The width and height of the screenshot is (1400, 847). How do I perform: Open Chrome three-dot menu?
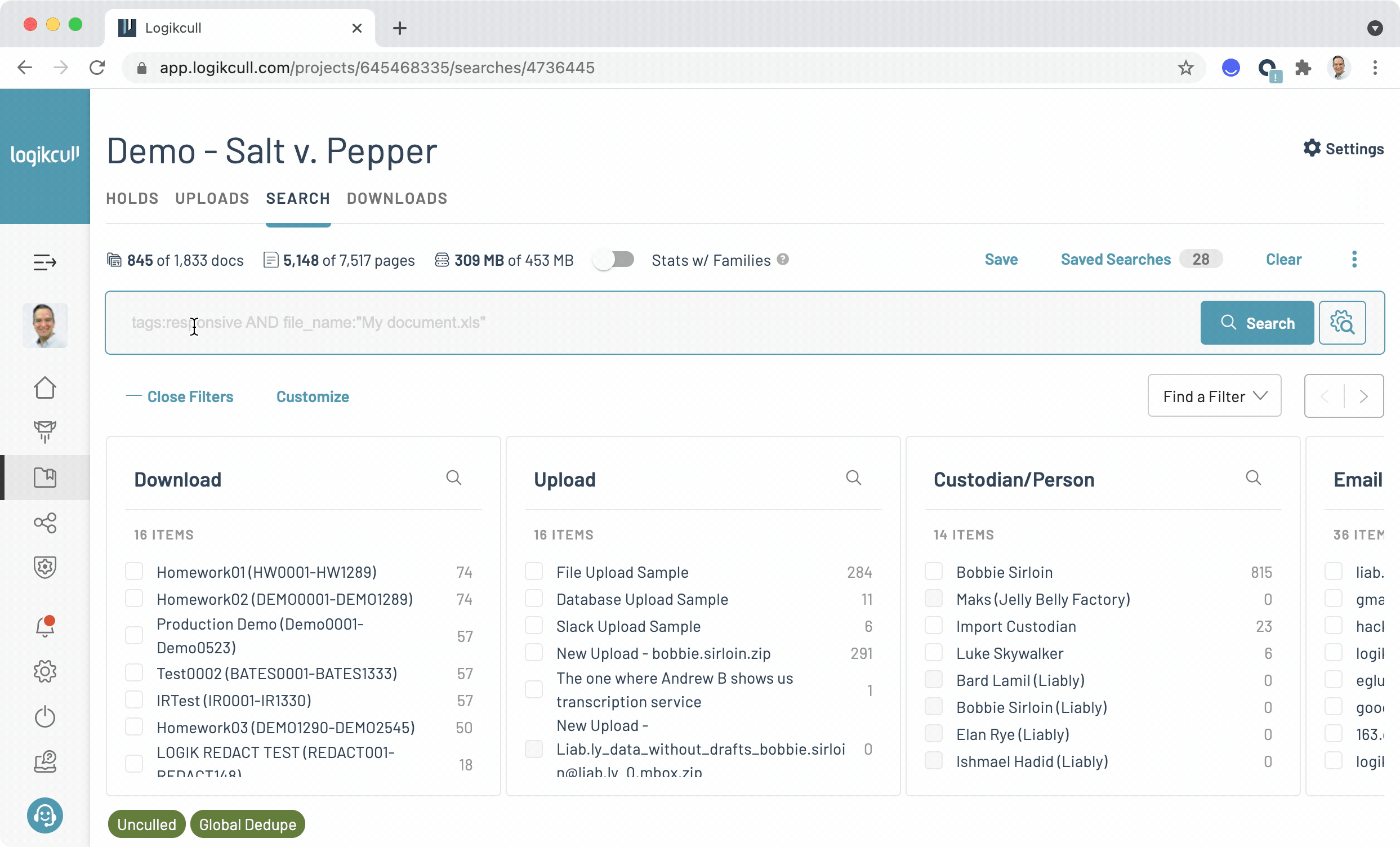click(1375, 68)
